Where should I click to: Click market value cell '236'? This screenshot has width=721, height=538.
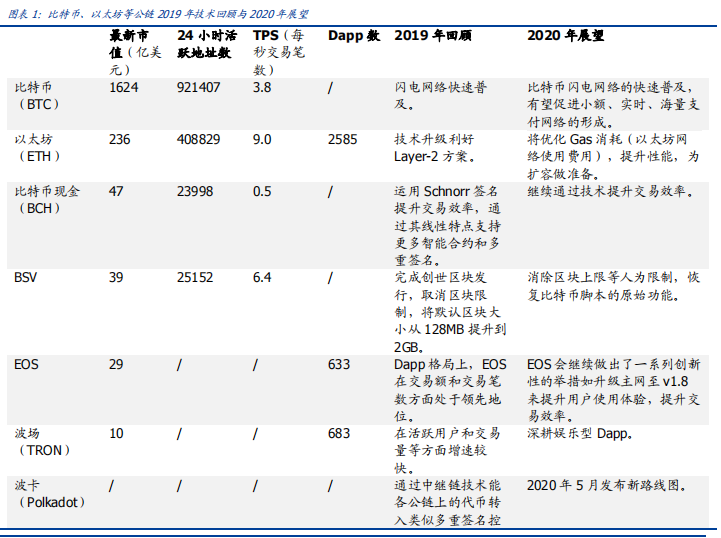point(120,139)
